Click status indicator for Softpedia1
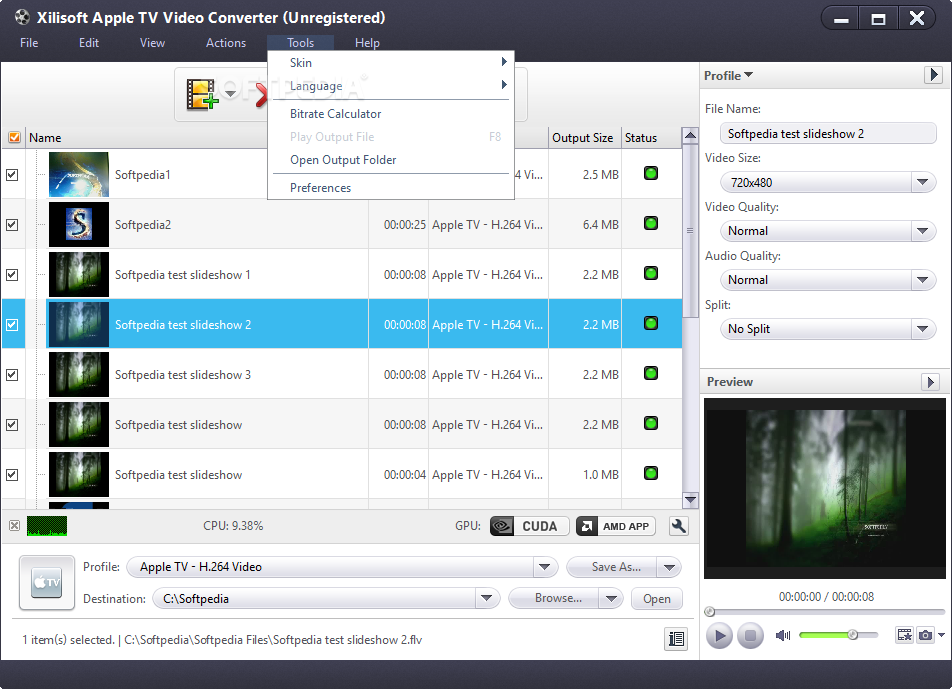The width and height of the screenshot is (952, 689). (x=651, y=174)
